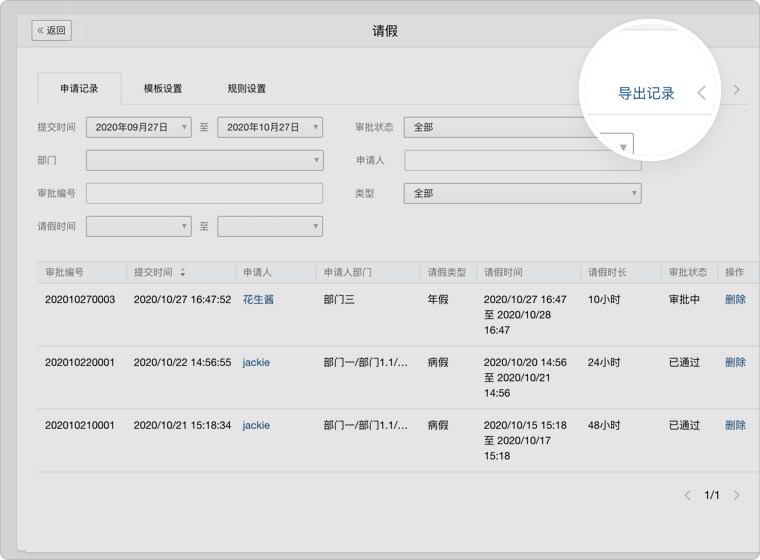Click the 年假 leave type cell
This screenshot has width=760, height=560.
pyautogui.click(x=438, y=300)
